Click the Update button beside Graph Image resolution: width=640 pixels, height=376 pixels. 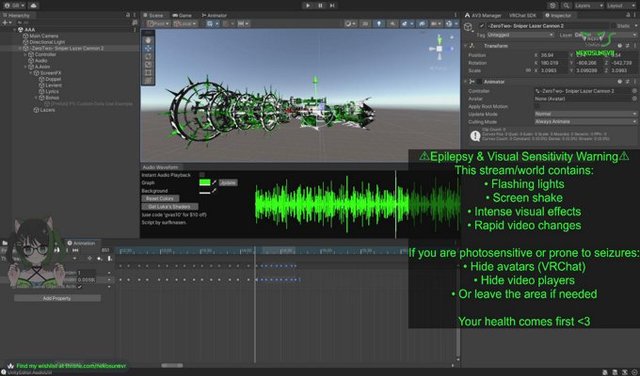click(228, 183)
